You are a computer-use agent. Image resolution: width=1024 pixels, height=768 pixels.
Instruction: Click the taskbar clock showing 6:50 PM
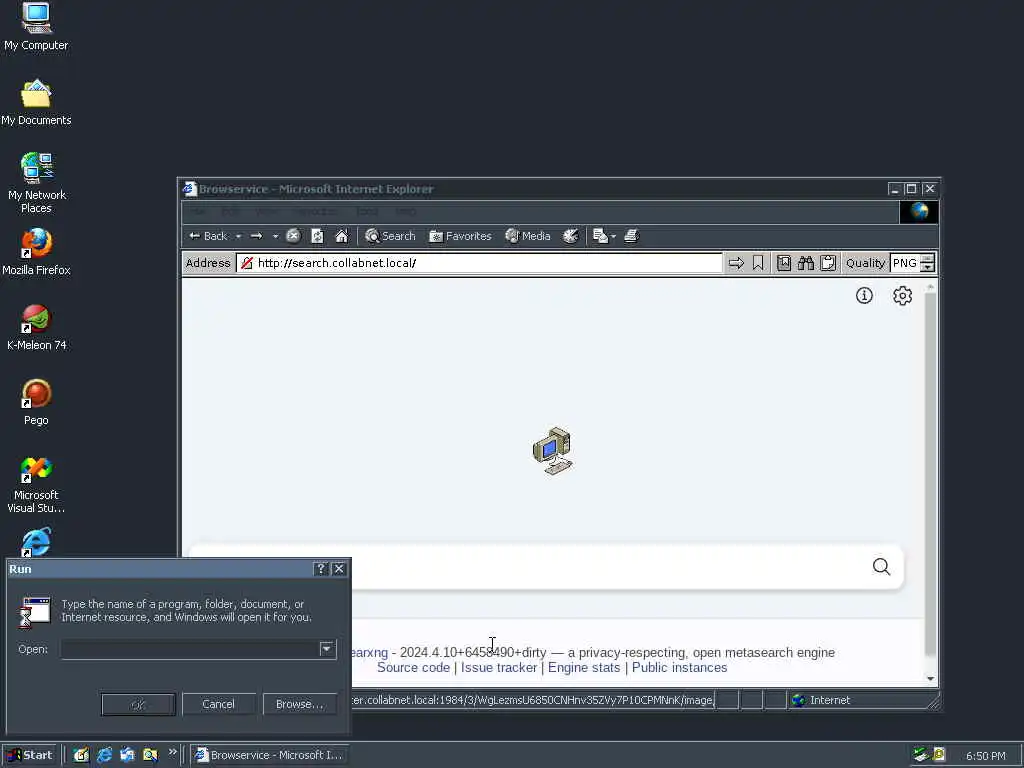click(985, 756)
